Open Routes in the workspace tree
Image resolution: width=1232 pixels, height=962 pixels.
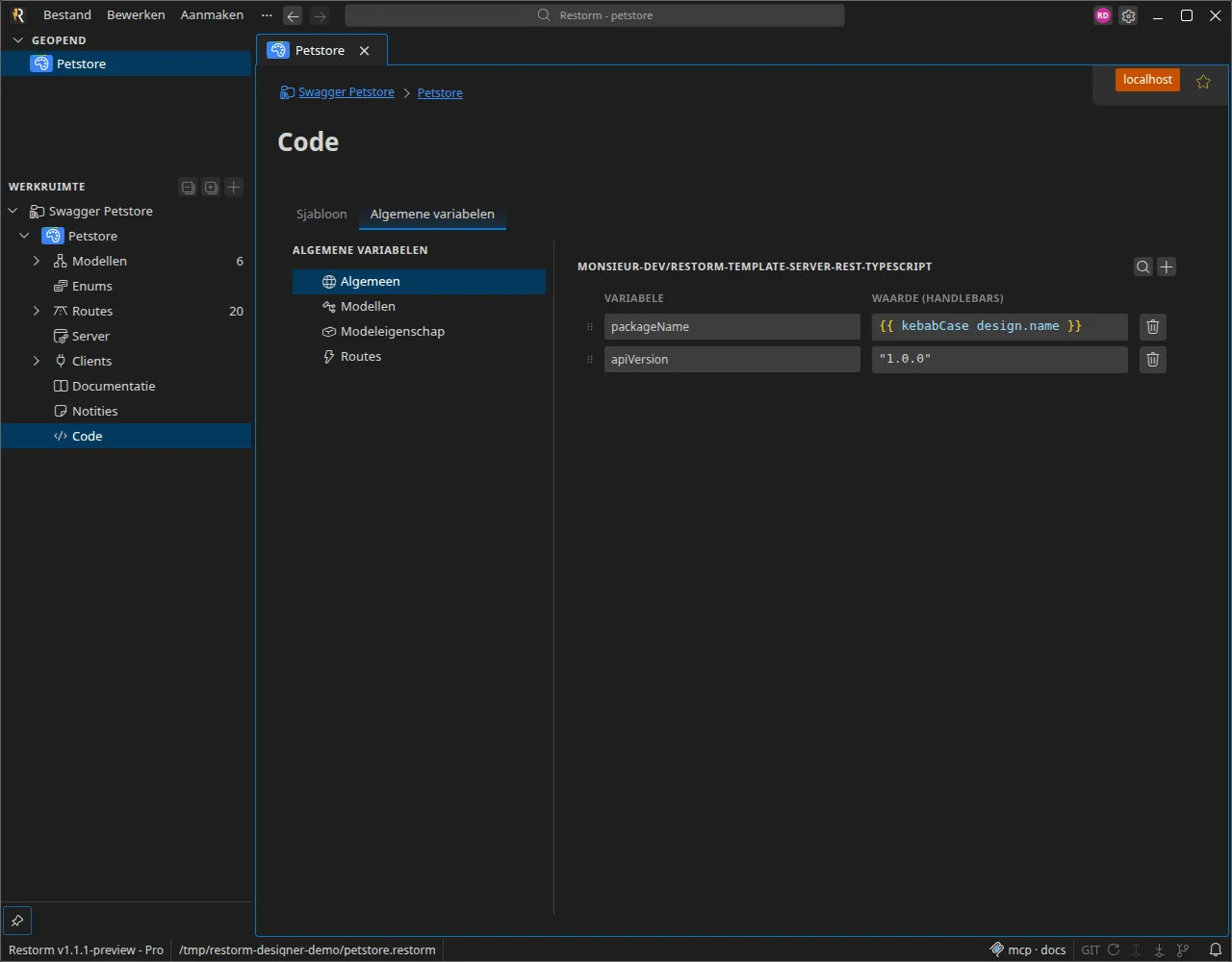126,311
